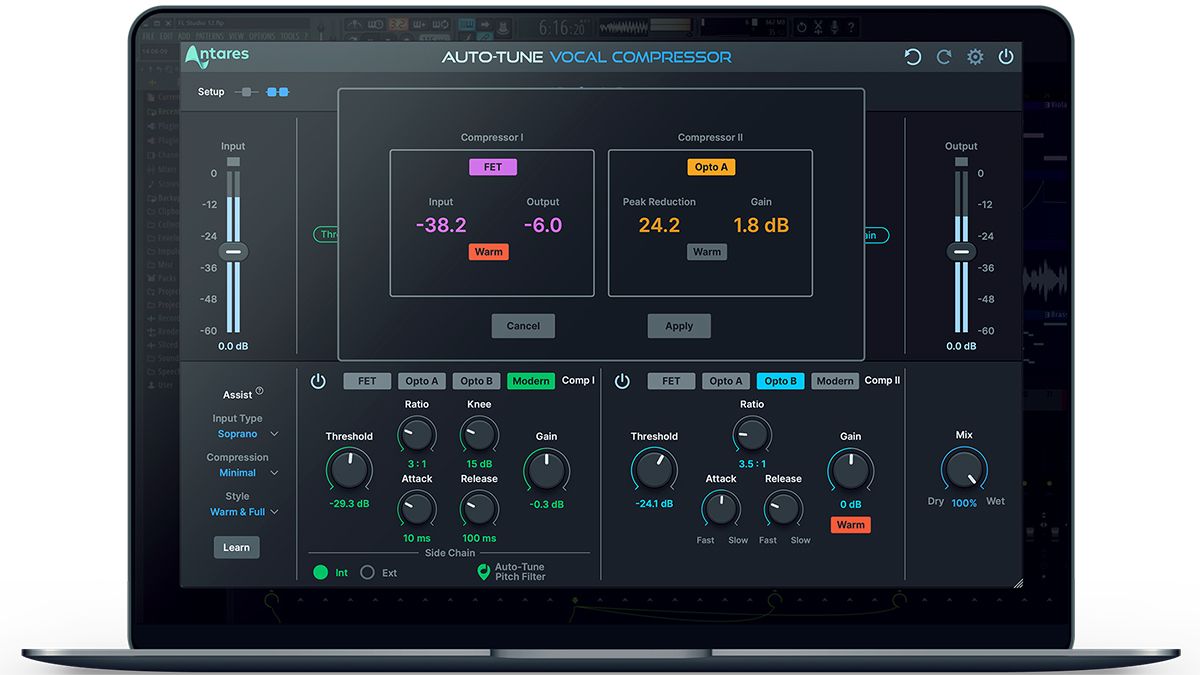This screenshot has height=675, width=1200.
Task: Click the Comp I Ratio knob
Action: click(417, 434)
